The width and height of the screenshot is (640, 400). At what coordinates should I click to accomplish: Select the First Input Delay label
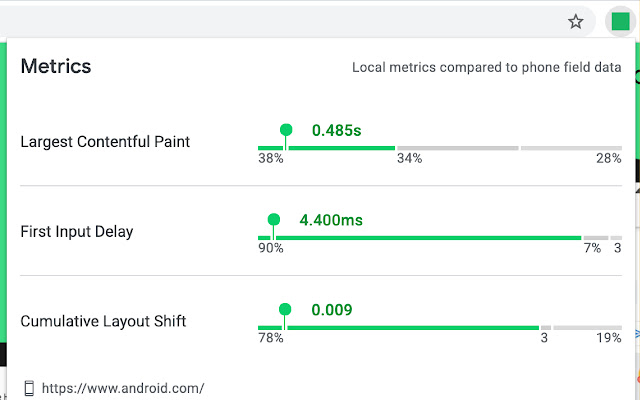pos(77,232)
